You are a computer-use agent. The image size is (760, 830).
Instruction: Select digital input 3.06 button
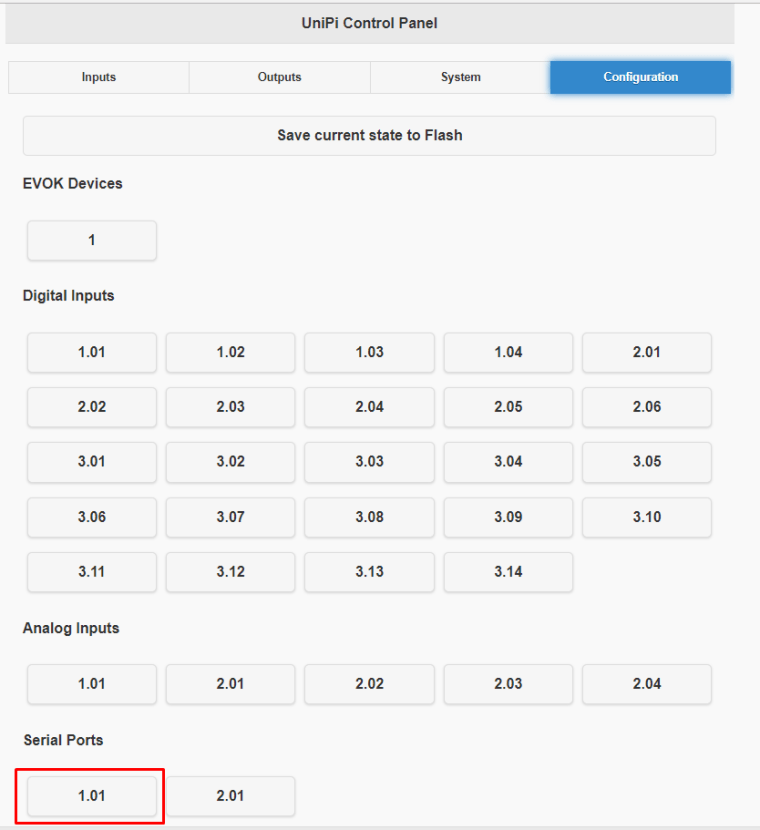tap(92, 517)
